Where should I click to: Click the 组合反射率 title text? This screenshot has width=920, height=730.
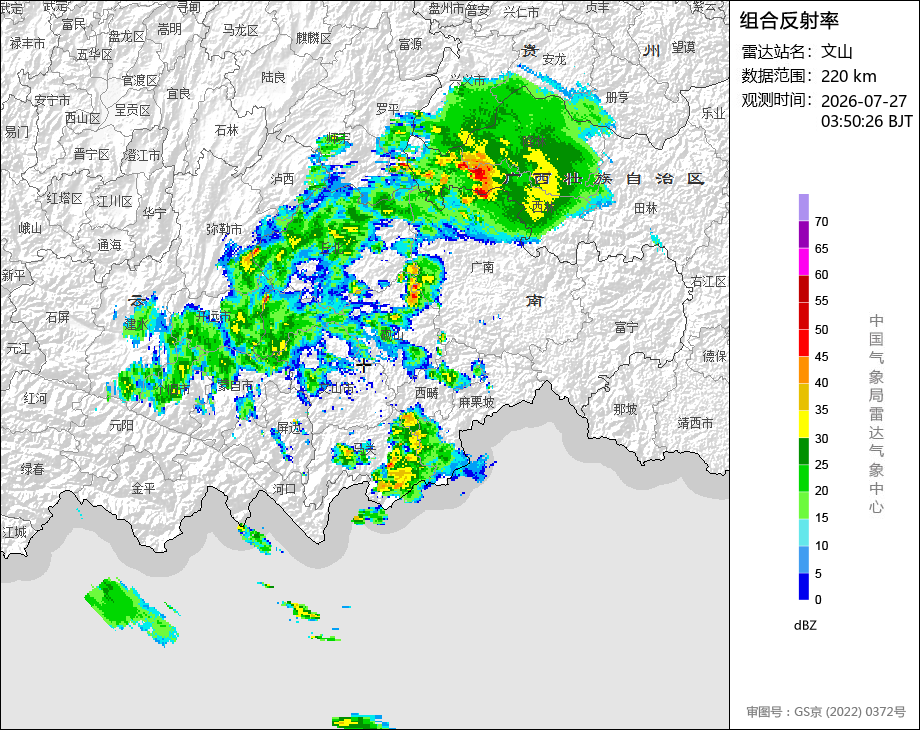(x=789, y=21)
